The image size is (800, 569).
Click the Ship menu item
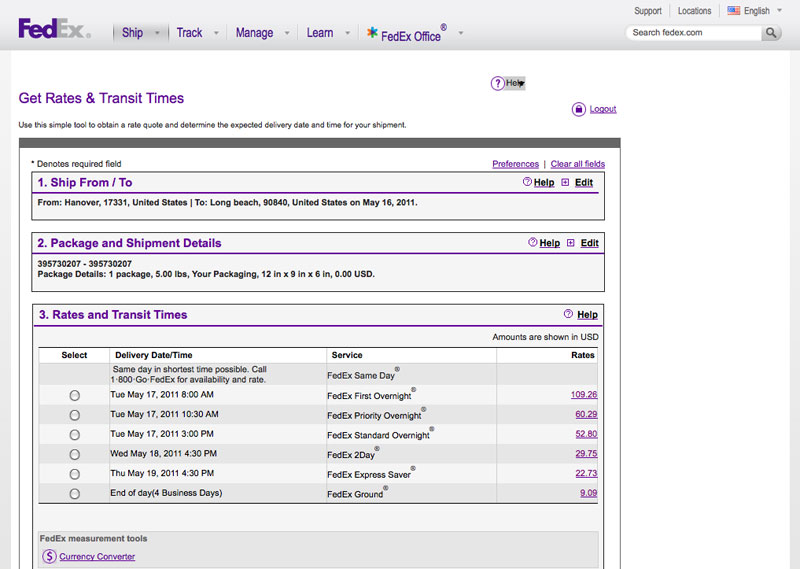coord(132,33)
